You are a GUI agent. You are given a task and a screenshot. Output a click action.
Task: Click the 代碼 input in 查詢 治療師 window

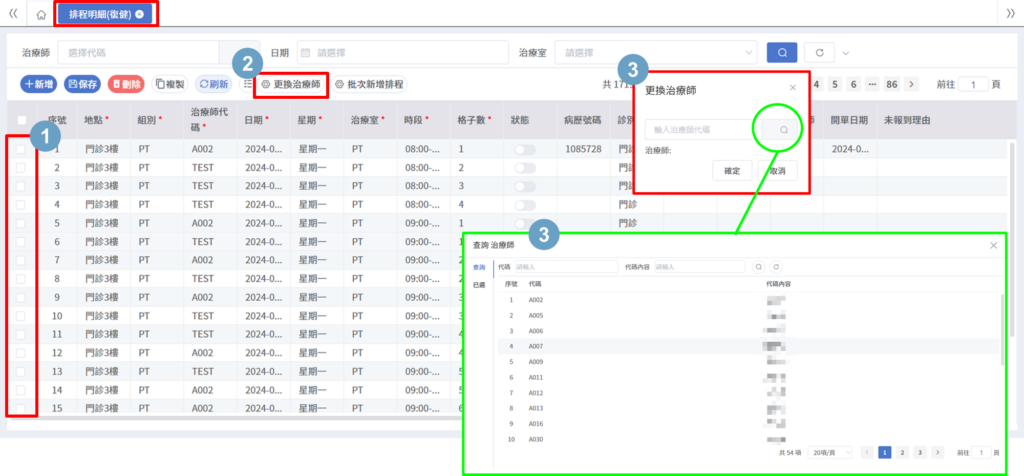point(566,266)
